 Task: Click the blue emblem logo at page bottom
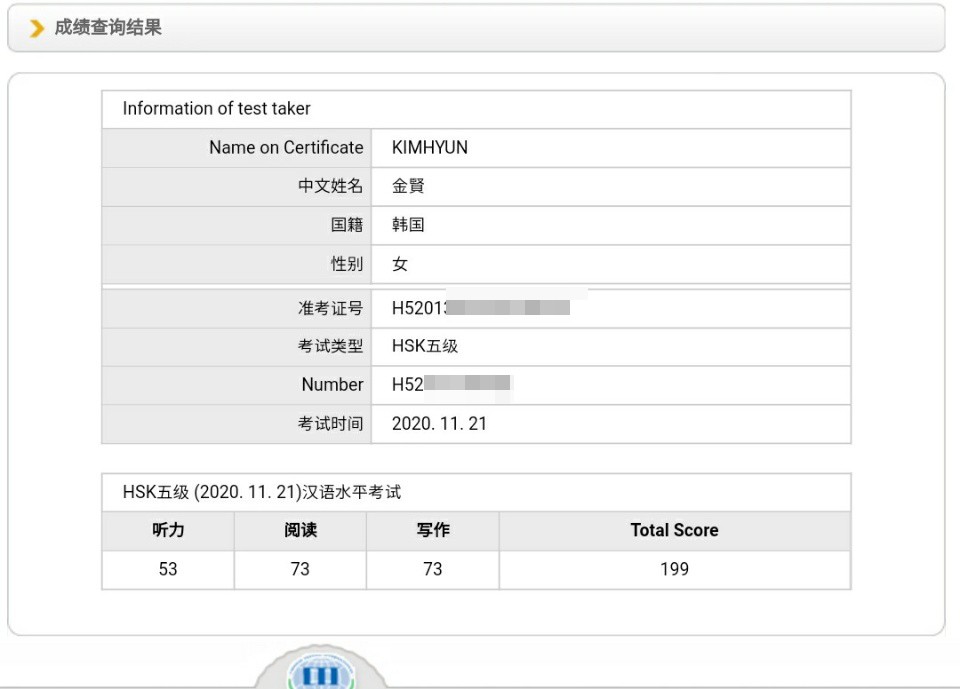(x=321, y=672)
